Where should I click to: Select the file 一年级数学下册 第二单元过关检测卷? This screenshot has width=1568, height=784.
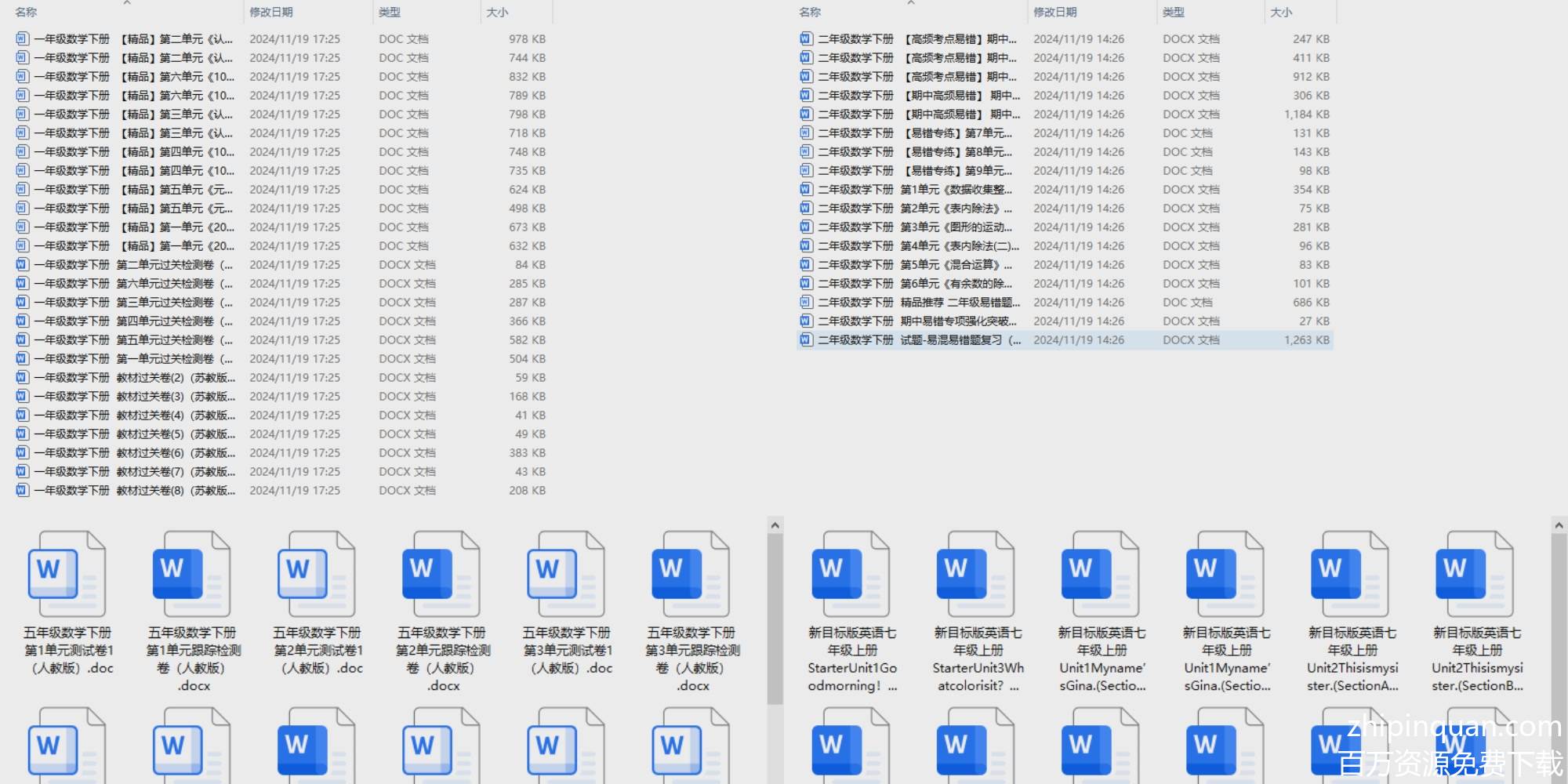coord(133,265)
